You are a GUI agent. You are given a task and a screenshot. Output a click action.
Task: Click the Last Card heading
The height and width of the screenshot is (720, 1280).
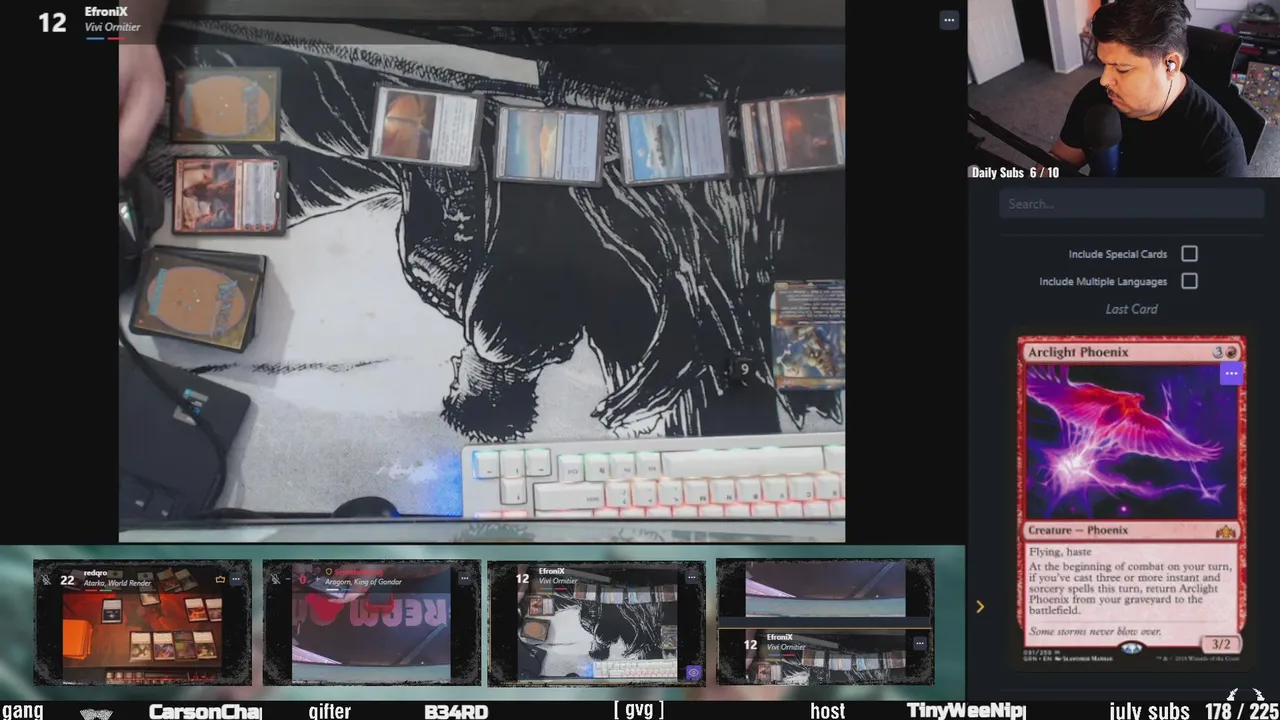point(1131,309)
